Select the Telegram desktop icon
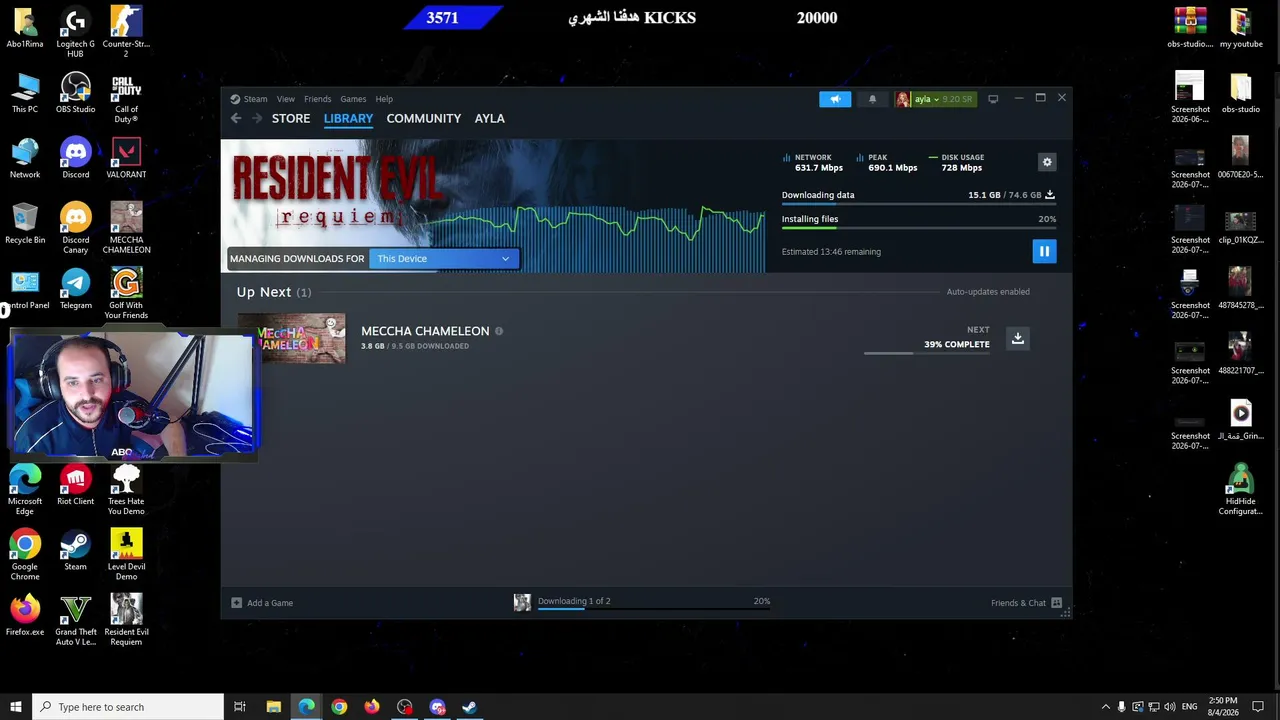The width and height of the screenshot is (1280, 720). tap(76, 290)
